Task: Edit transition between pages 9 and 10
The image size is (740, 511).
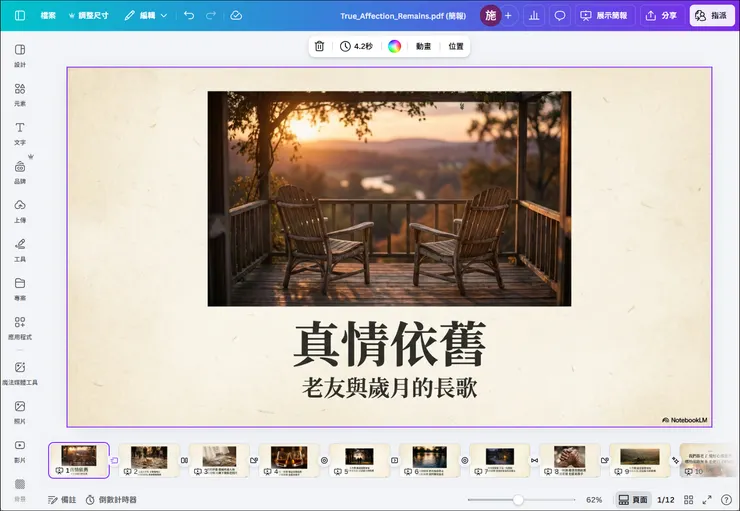Action: point(675,460)
